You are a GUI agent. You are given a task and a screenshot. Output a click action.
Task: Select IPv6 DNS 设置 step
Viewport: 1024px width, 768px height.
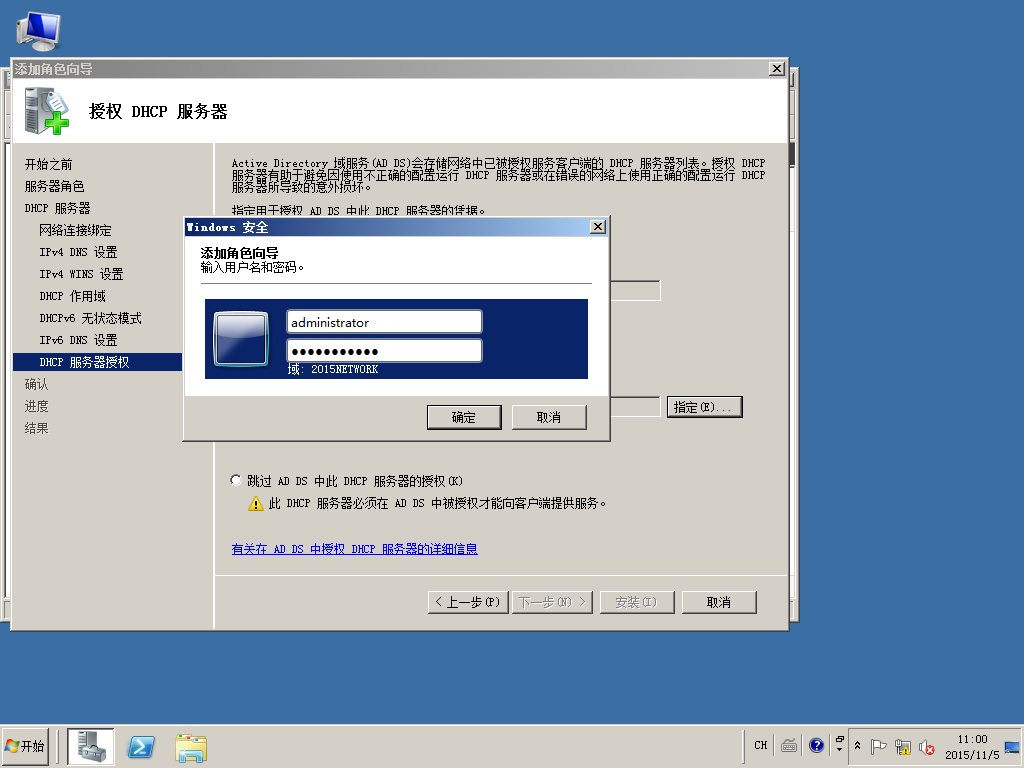pos(78,340)
